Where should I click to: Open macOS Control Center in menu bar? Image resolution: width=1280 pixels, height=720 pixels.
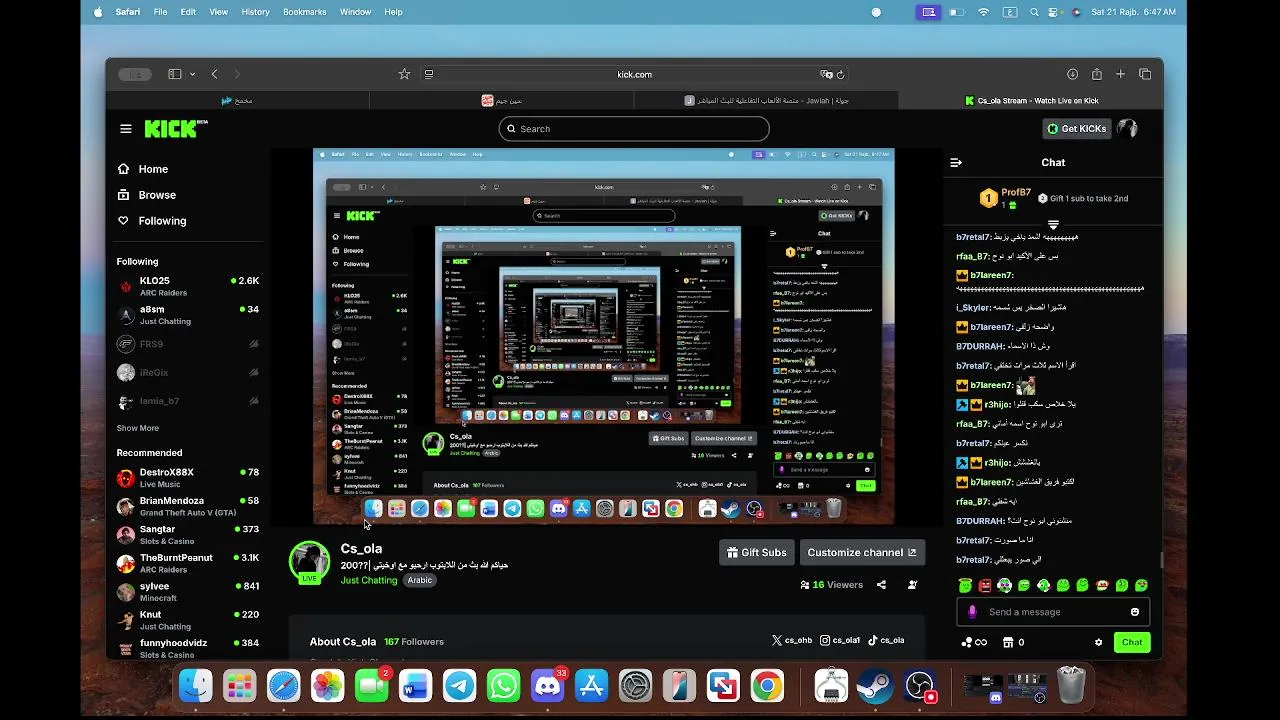click(1054, 12)
